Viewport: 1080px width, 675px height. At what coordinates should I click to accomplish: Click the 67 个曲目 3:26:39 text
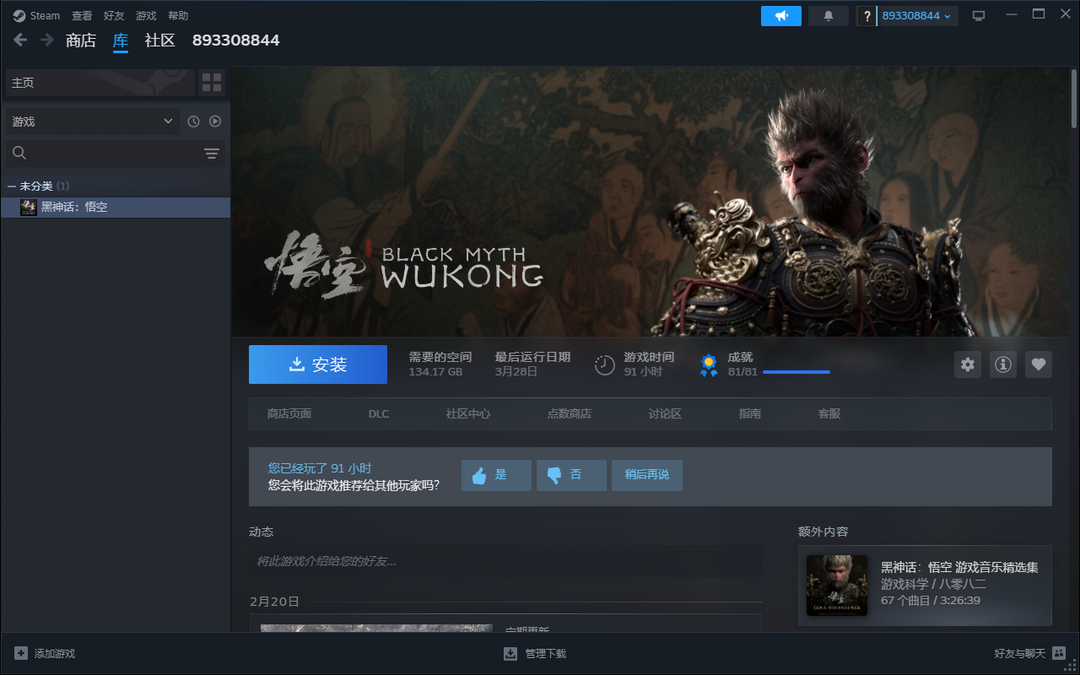931,601
